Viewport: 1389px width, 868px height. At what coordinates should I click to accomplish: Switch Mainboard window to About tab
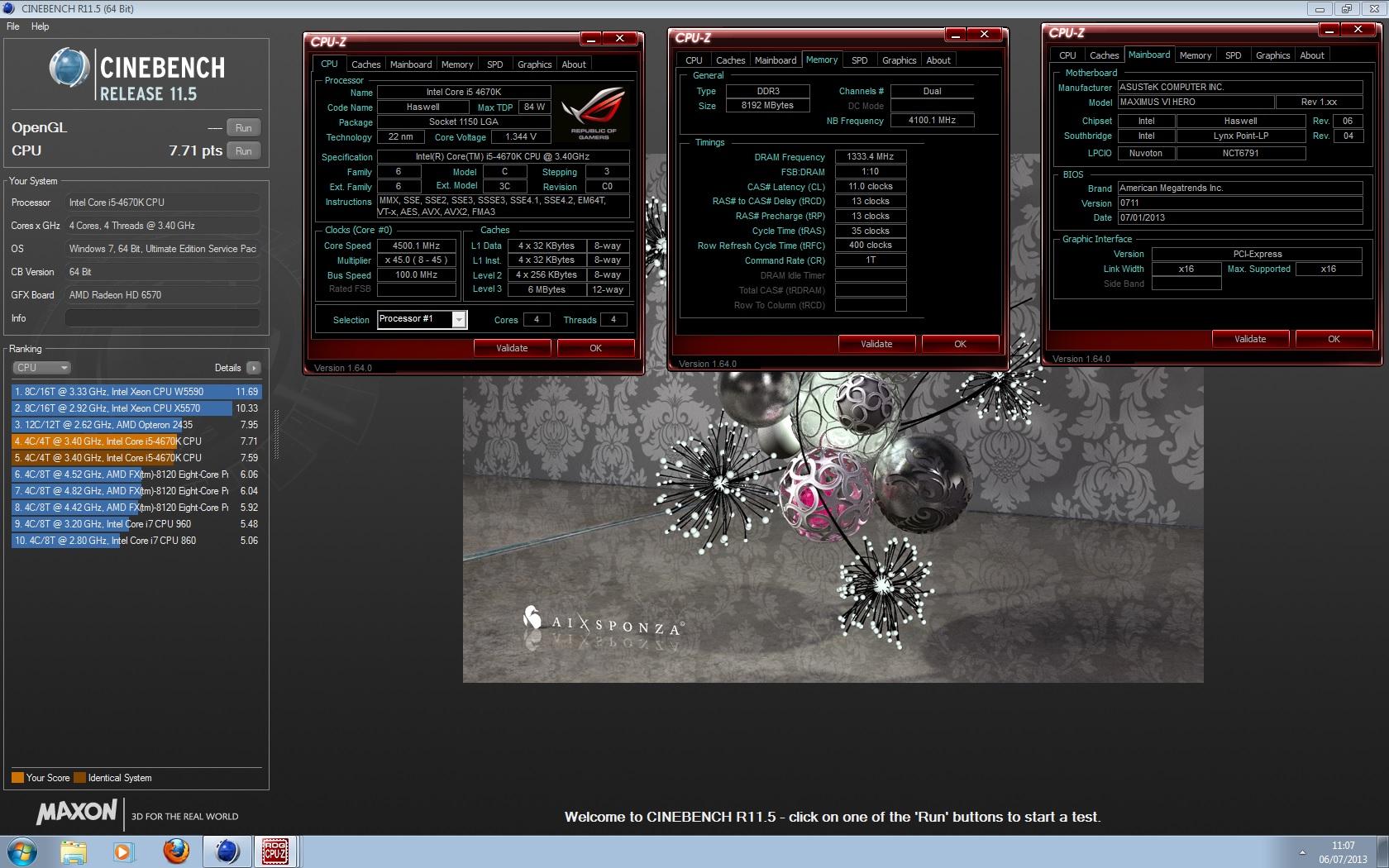click(1311, 55)
